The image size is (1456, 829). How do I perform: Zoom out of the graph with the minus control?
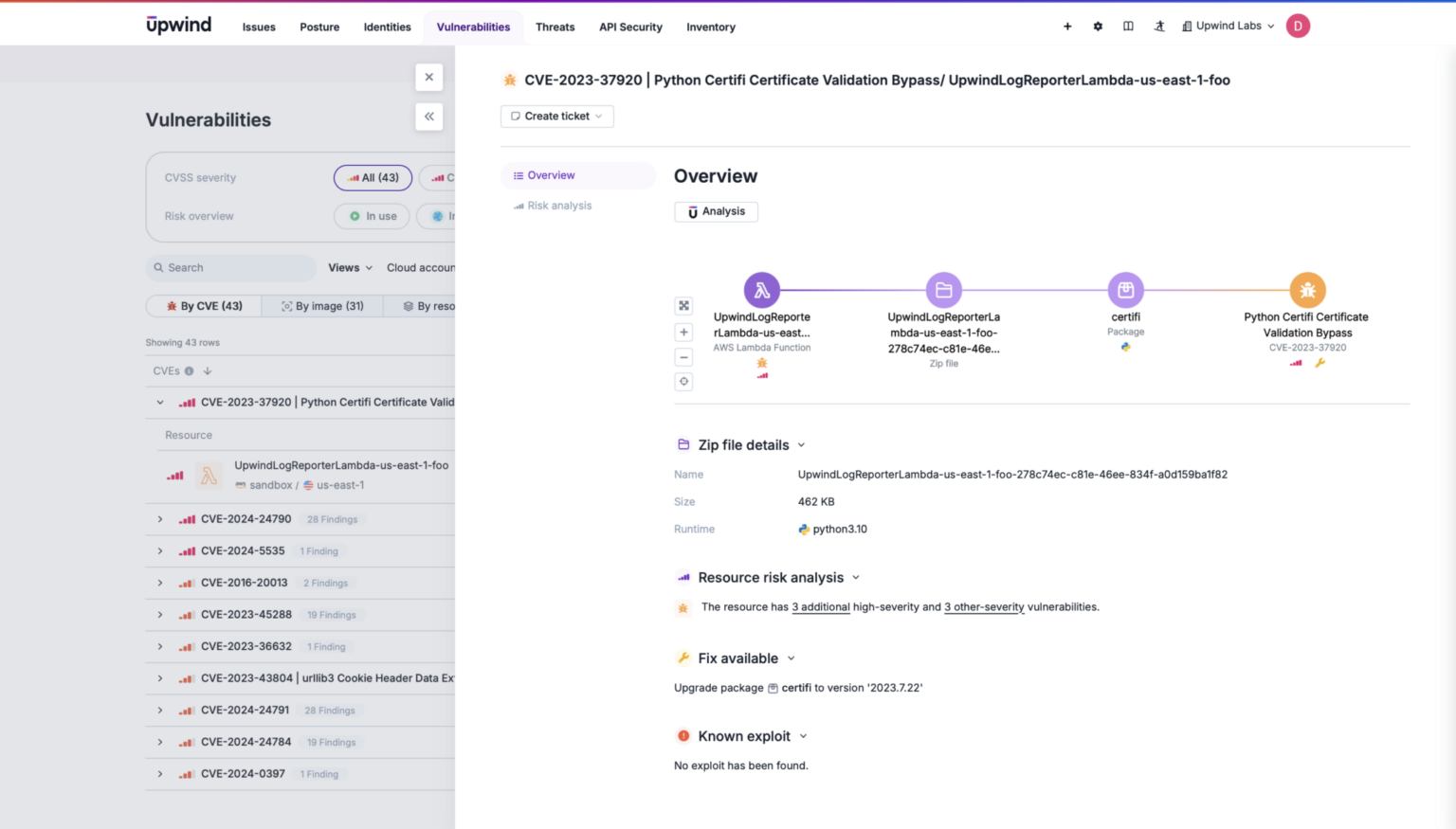point(683,357)
